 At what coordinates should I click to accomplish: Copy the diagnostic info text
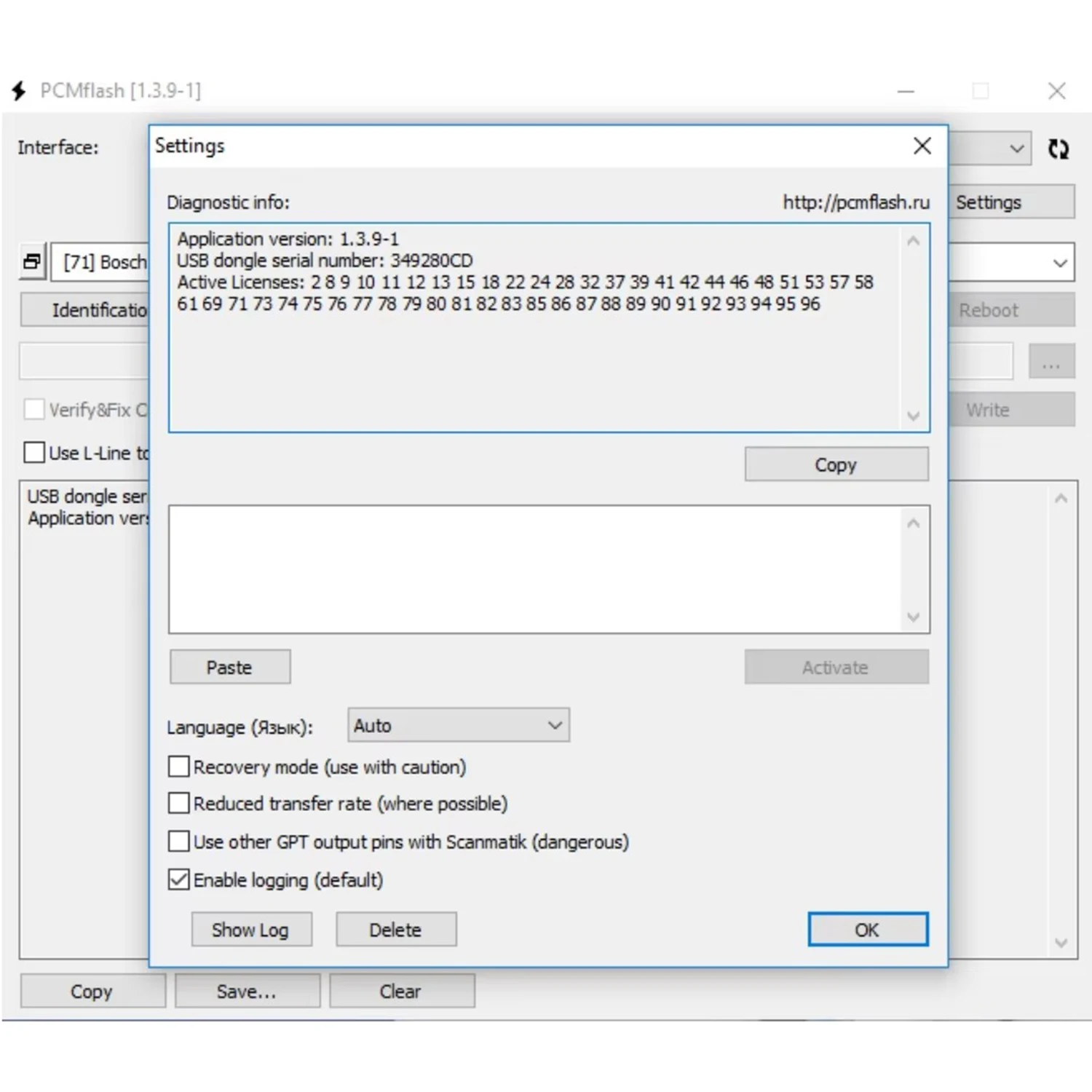[x=835, y=464]
